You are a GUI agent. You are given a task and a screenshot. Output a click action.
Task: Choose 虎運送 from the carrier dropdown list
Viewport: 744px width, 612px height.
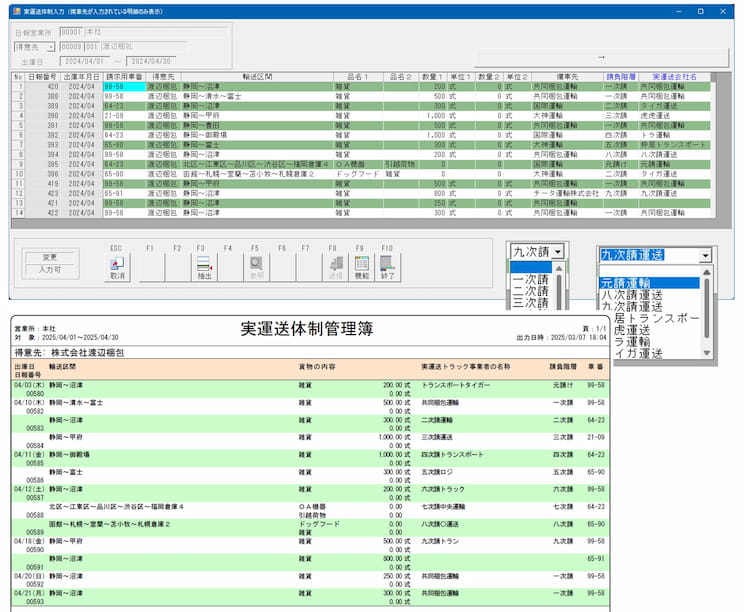point(632,330)
